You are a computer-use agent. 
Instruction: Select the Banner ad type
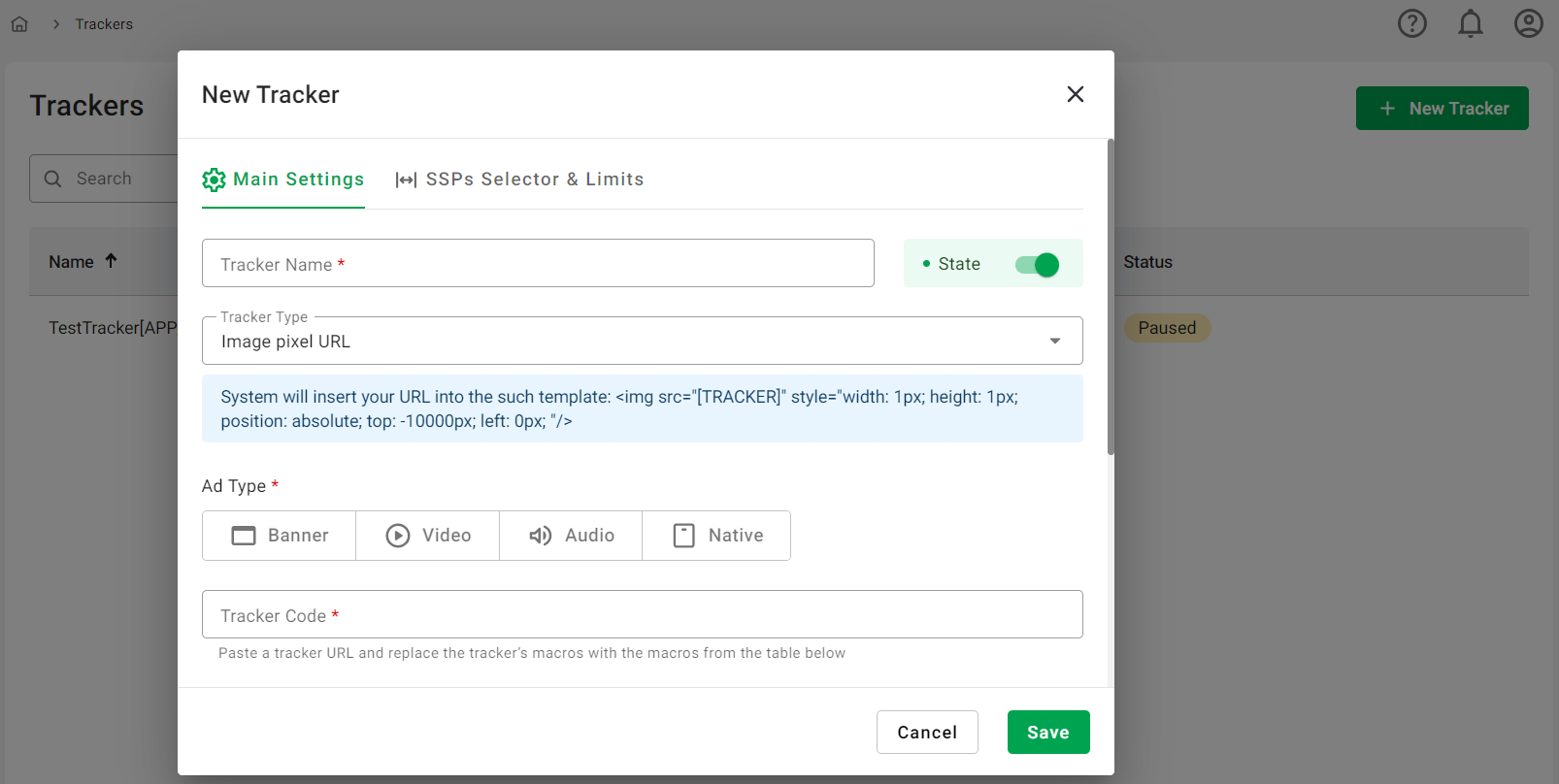[x=280, y=536]
